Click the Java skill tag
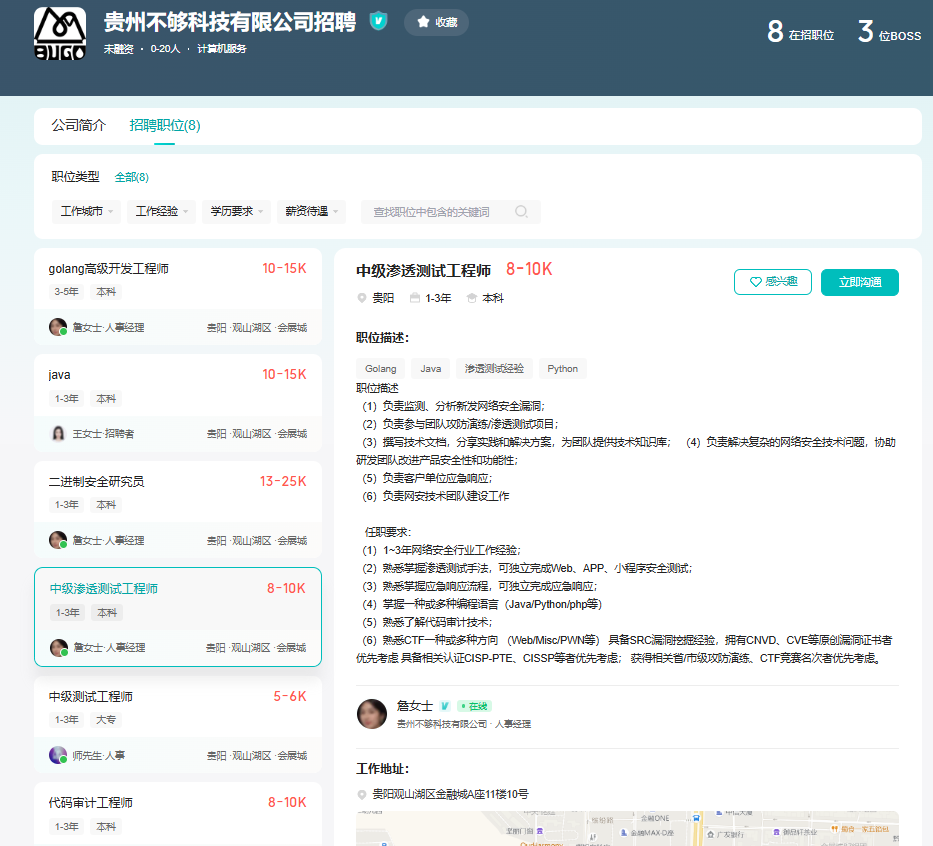Screen dimensions: 933x846 tap(431, 369)
